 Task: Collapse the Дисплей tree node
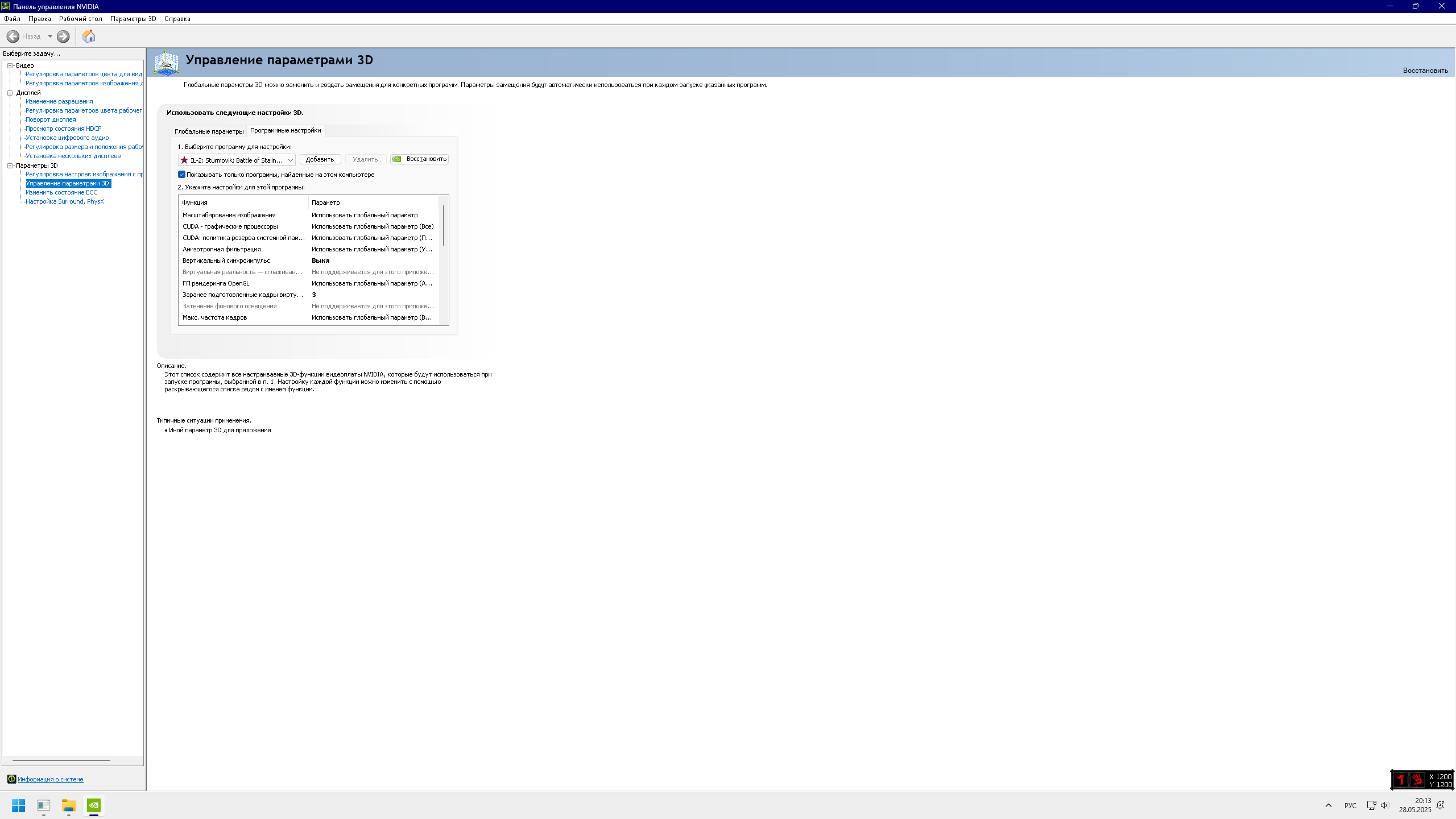point(10,93)
